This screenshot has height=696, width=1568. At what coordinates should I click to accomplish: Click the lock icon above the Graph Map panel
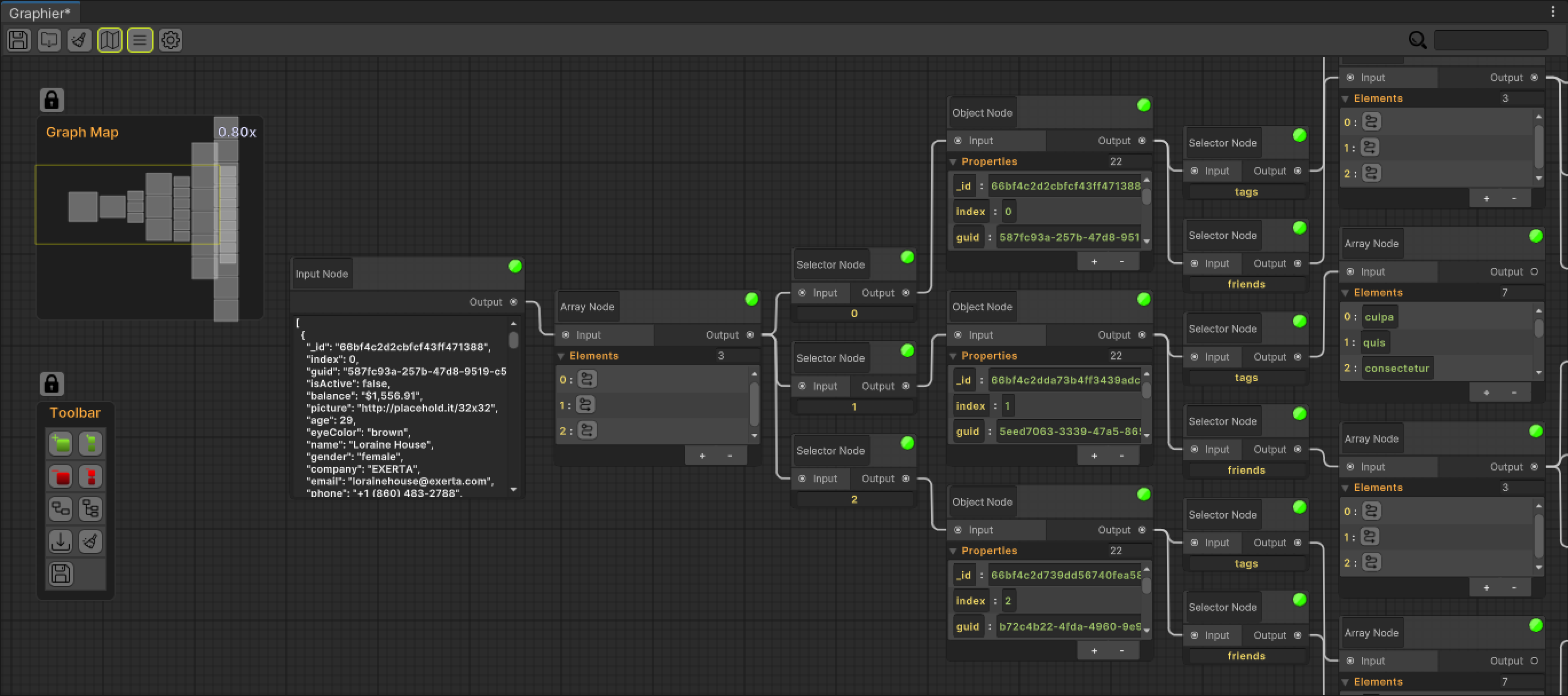pyautogui.click(x=52, y=99)
